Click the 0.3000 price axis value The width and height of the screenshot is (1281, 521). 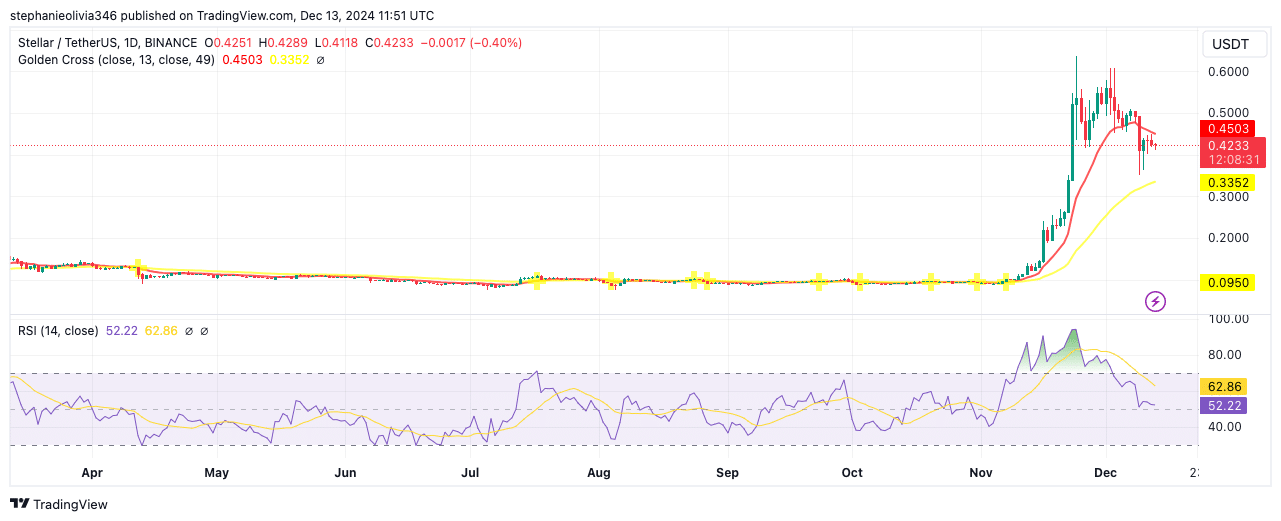tap(1227, 197)
